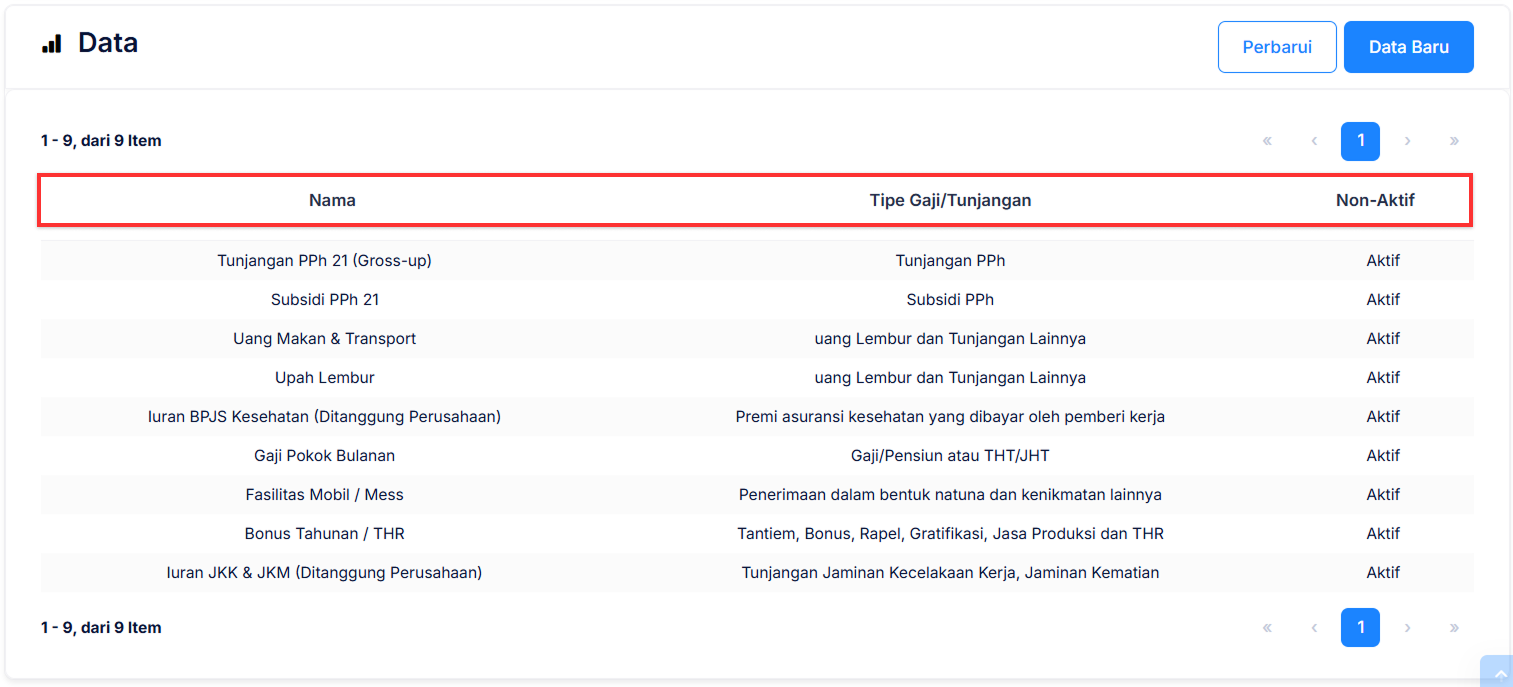The height and width of the screenshot is (687, 1513).
Task: Select the Bonus Tahunan / THR entry
Action: pos(324,534)
